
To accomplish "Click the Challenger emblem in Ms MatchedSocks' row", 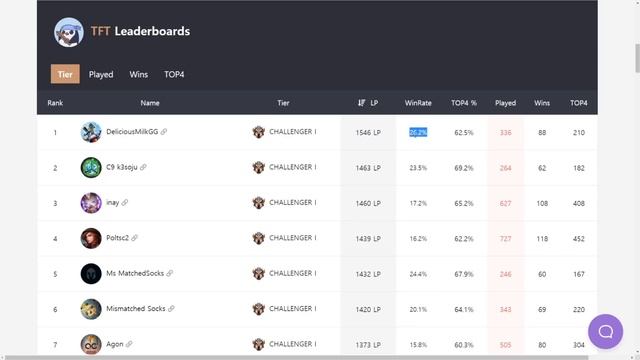I will coord(258,273).
